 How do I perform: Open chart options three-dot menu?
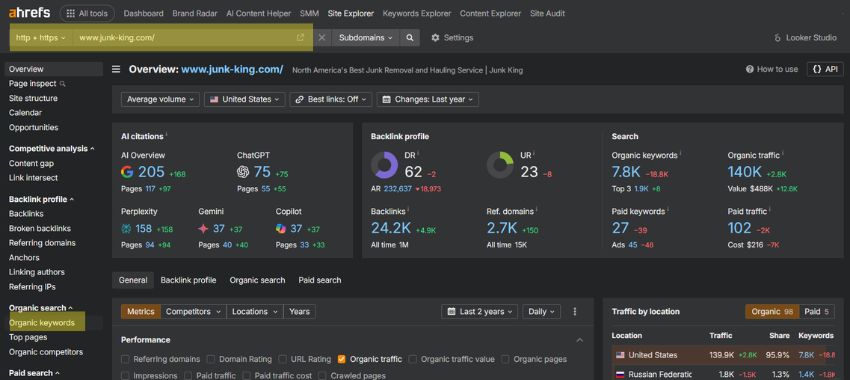pyautogui.click(x=575, y=312)
